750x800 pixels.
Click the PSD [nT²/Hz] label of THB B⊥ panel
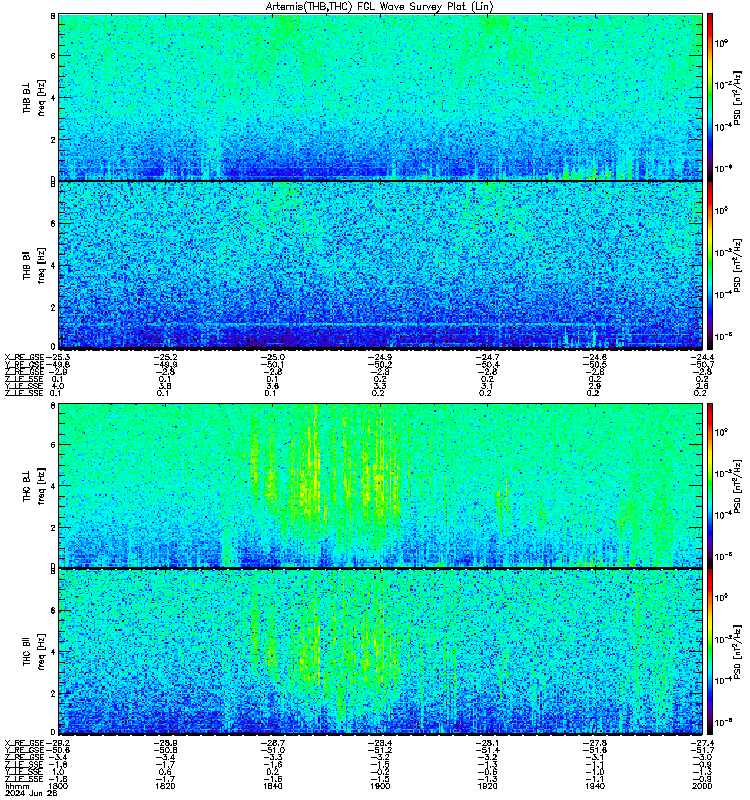pos(737,97)
